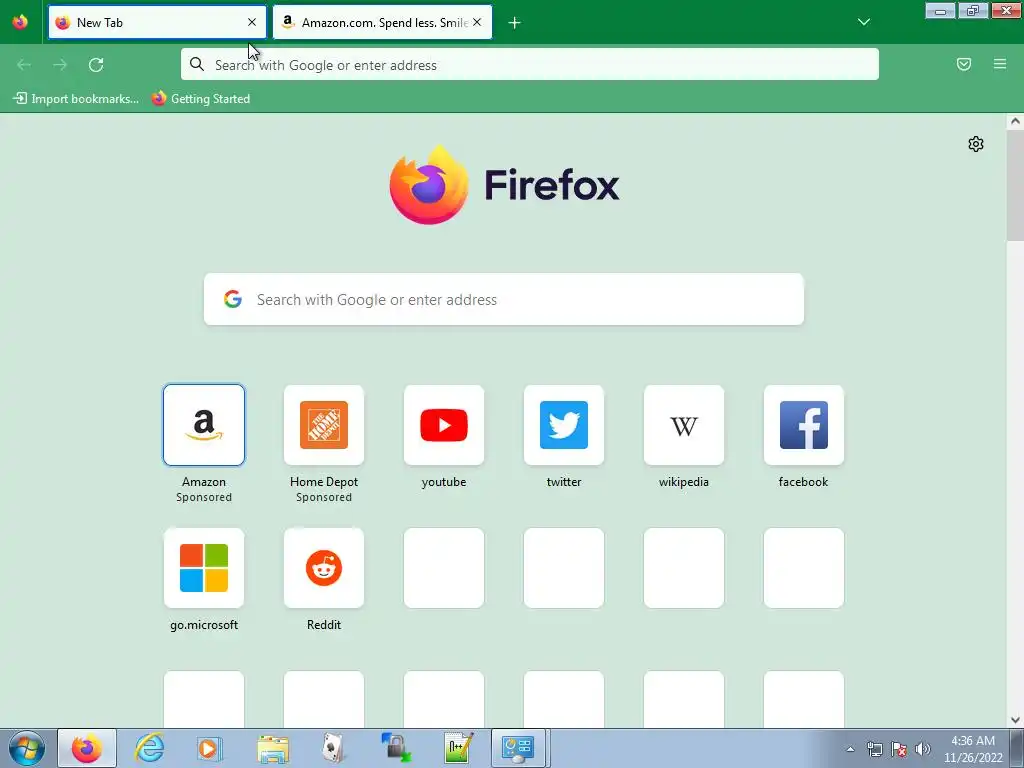This screenshot has height=768, width=1024.
Task: Click the back navigation arrow
Action: tap(24, 65)
